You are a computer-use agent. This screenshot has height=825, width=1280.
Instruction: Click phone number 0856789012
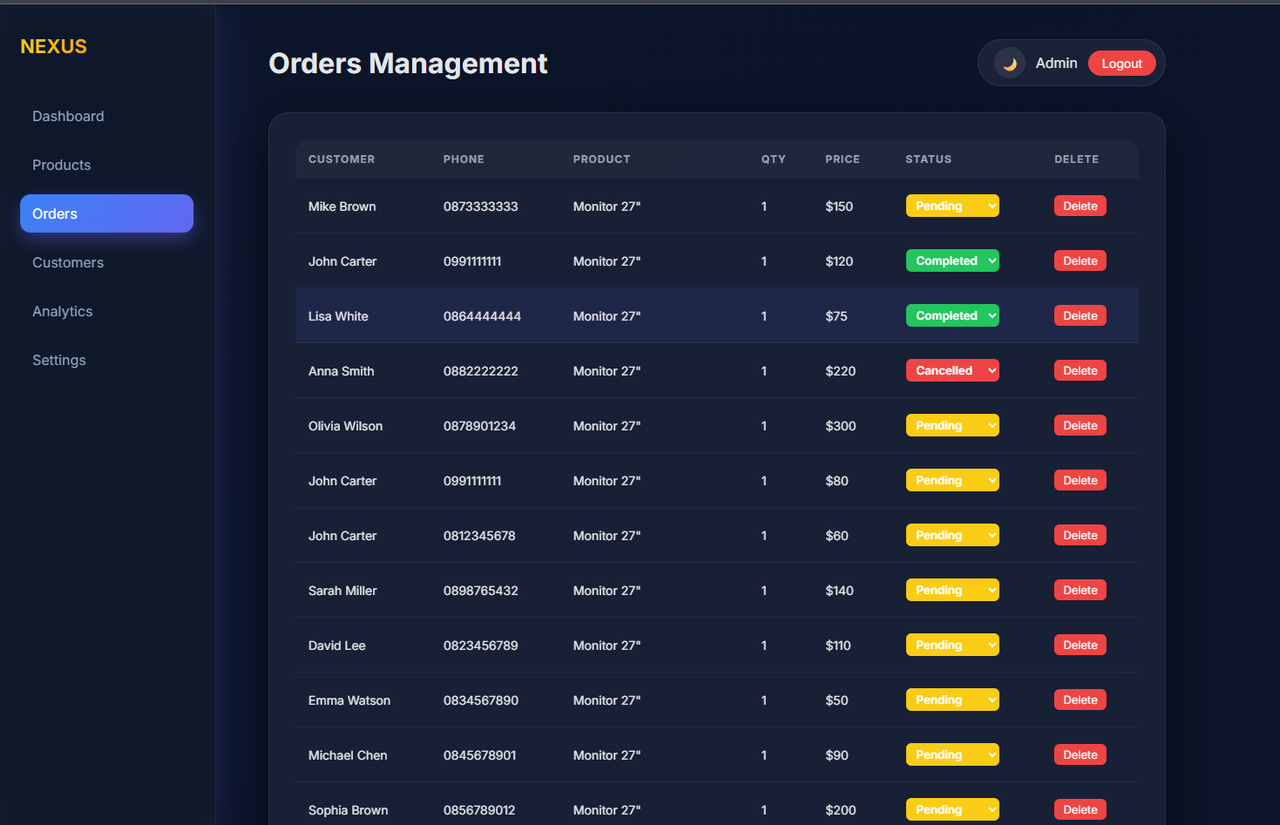(x=479, y=810)
